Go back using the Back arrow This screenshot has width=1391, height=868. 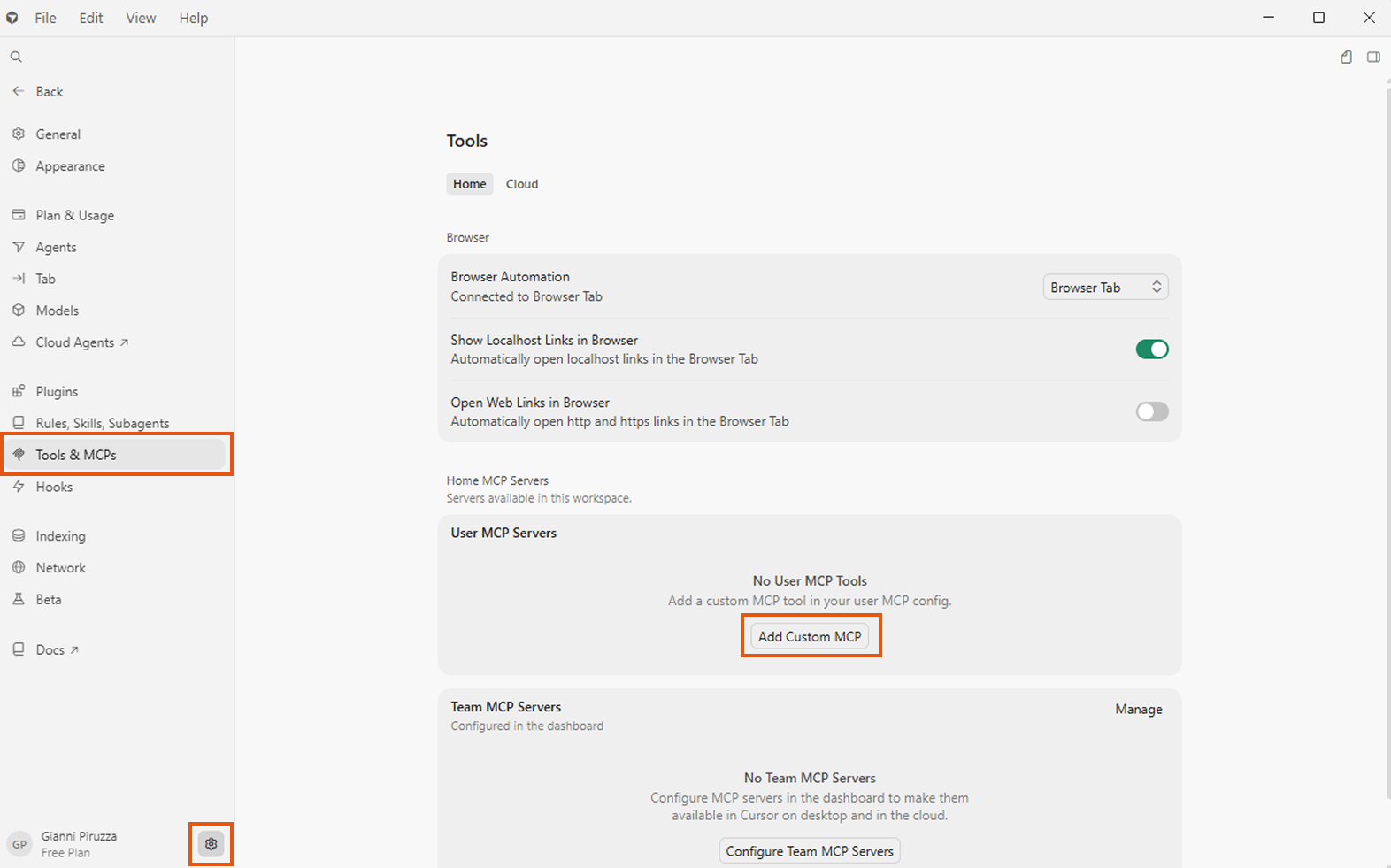click(x=37, y=91)
